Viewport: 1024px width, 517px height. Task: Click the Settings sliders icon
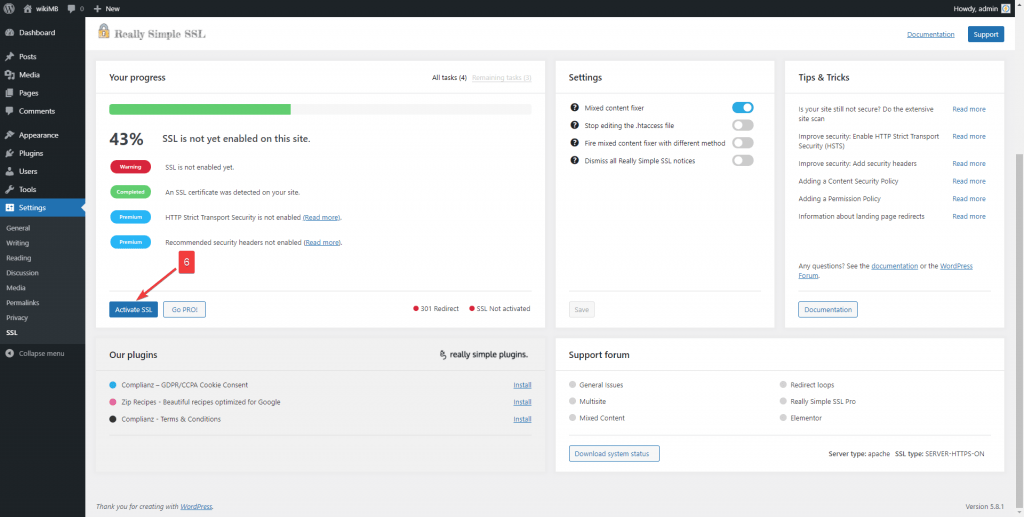pos(9,208)
